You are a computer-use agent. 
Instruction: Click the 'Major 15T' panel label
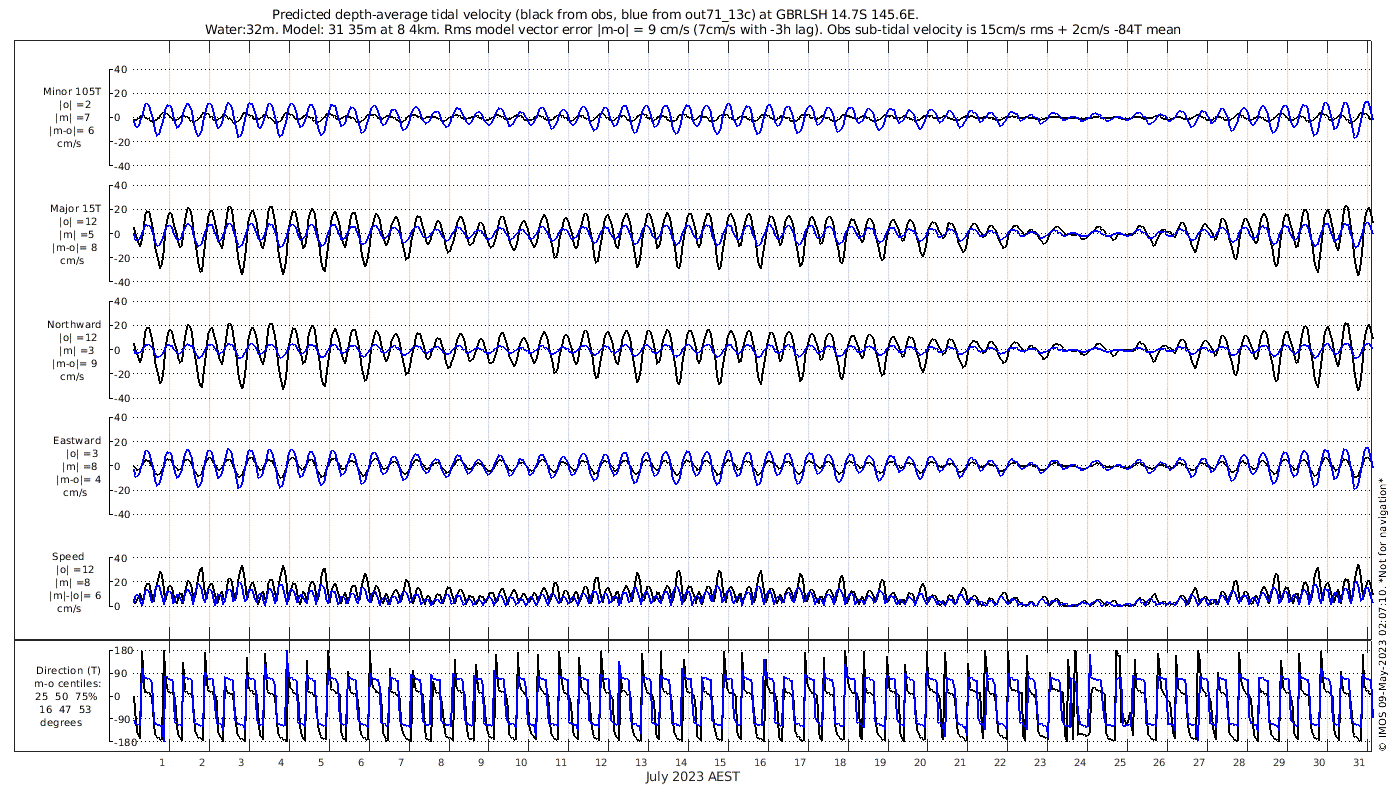(x=76, y=208)
